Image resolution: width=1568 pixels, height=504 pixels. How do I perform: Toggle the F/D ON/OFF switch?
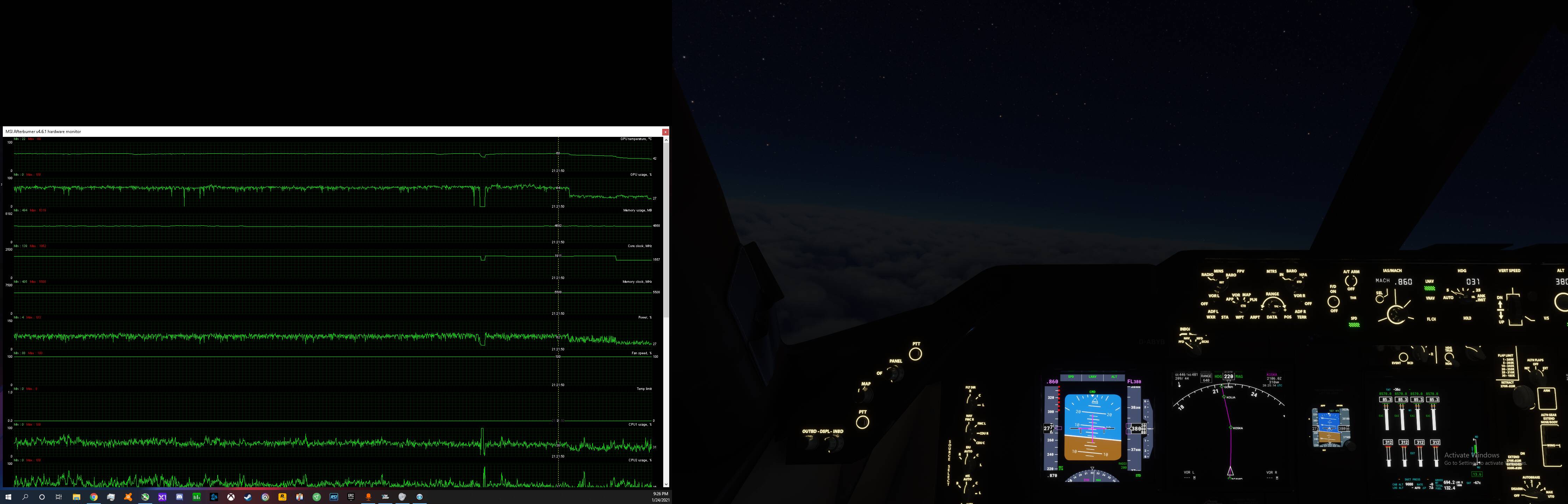click(x=1333, y=302)
